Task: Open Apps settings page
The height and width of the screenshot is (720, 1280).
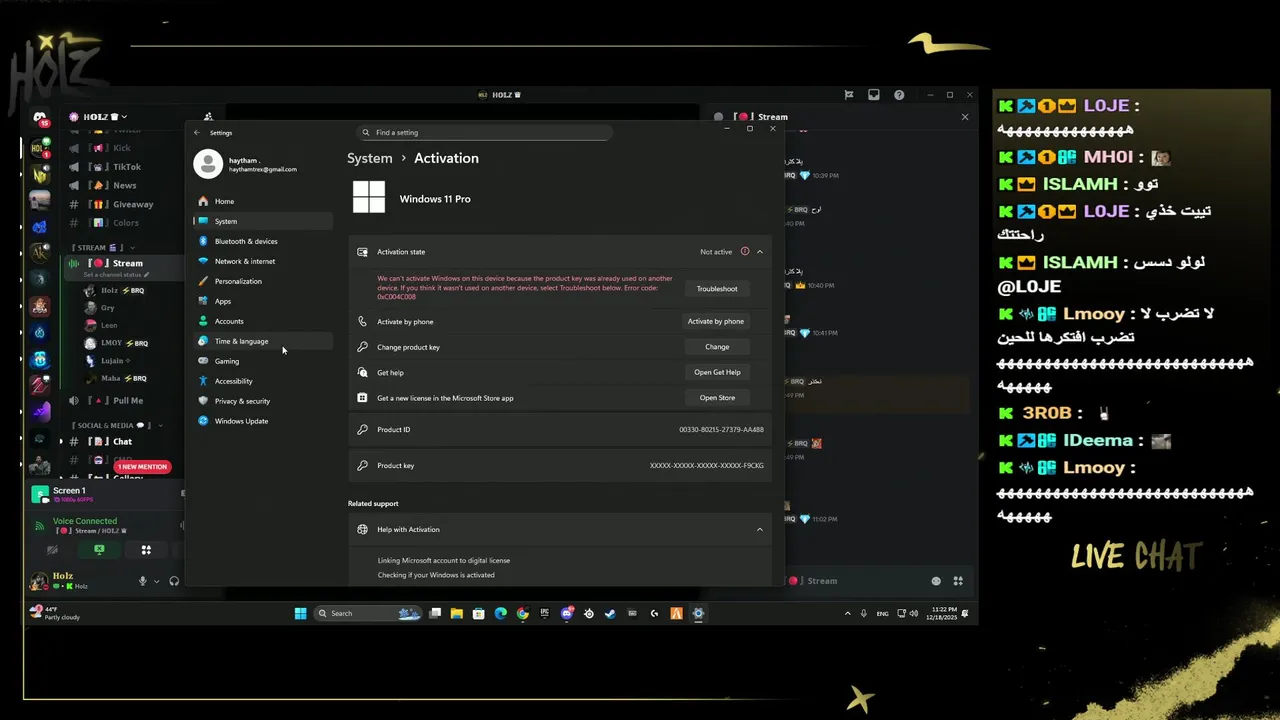Action: tap(262, 301)
